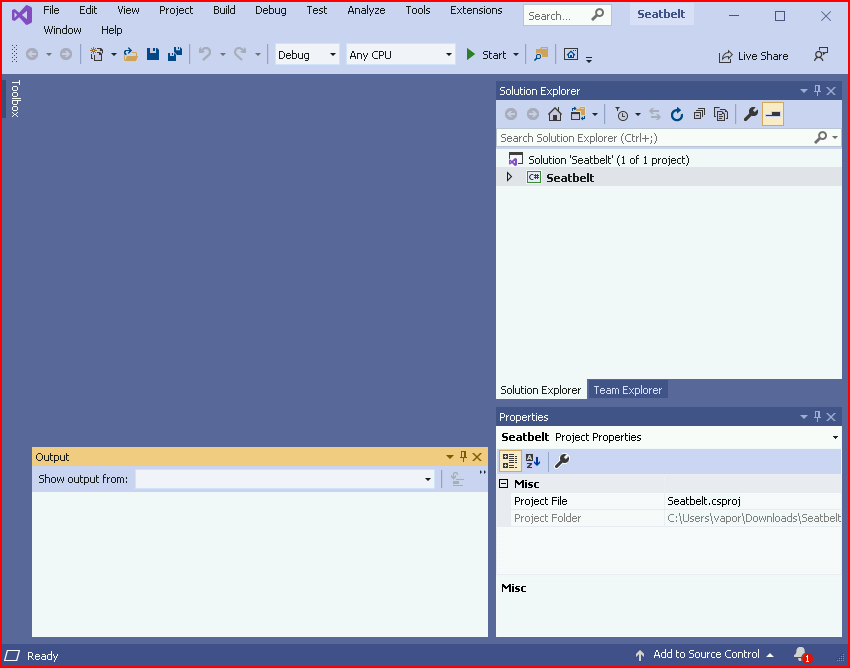
Task: Click the Redo arrow icon
Action: pyautogui.click(x=240, y=54)
